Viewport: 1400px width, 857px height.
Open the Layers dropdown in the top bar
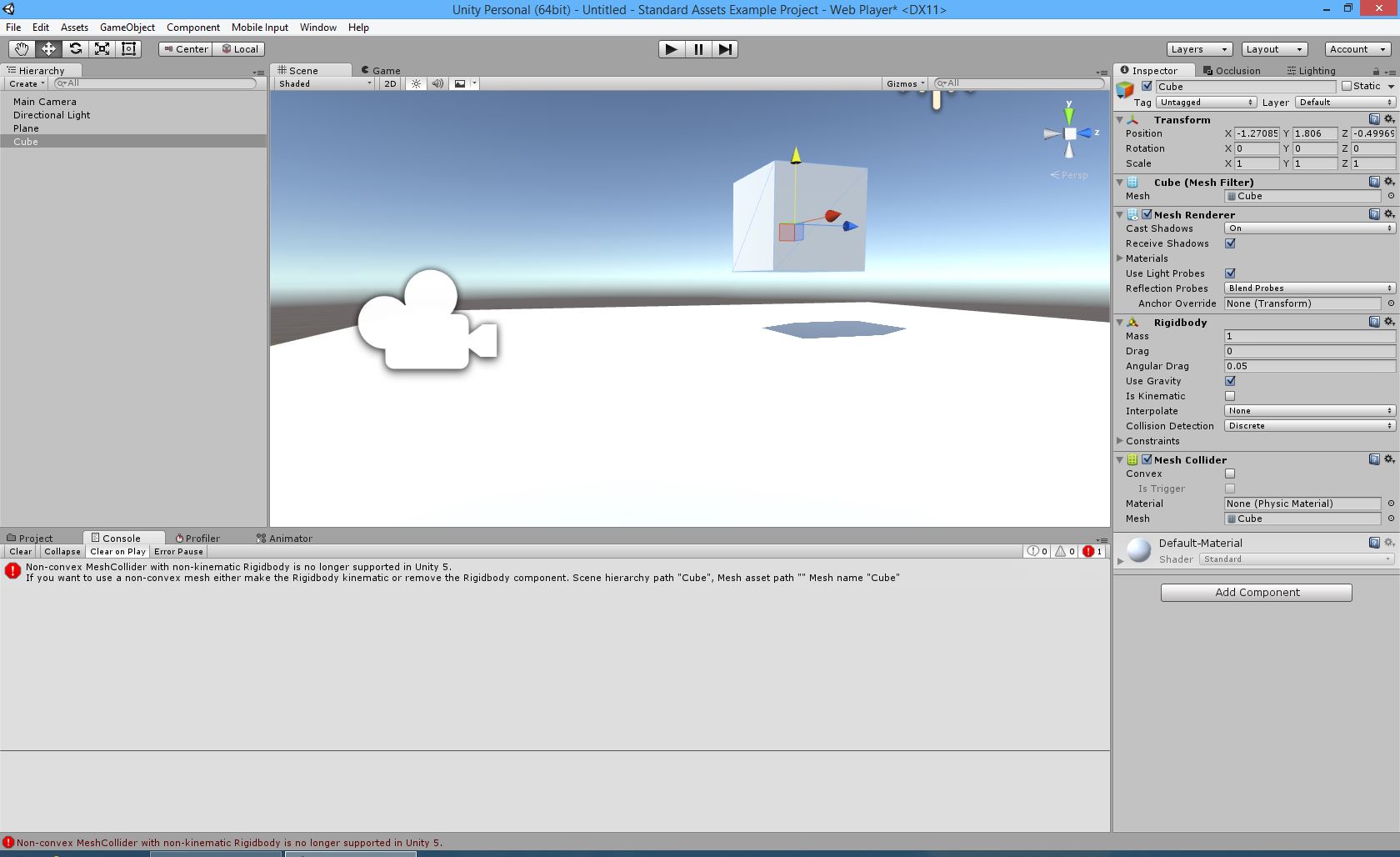click(1197, 49)
